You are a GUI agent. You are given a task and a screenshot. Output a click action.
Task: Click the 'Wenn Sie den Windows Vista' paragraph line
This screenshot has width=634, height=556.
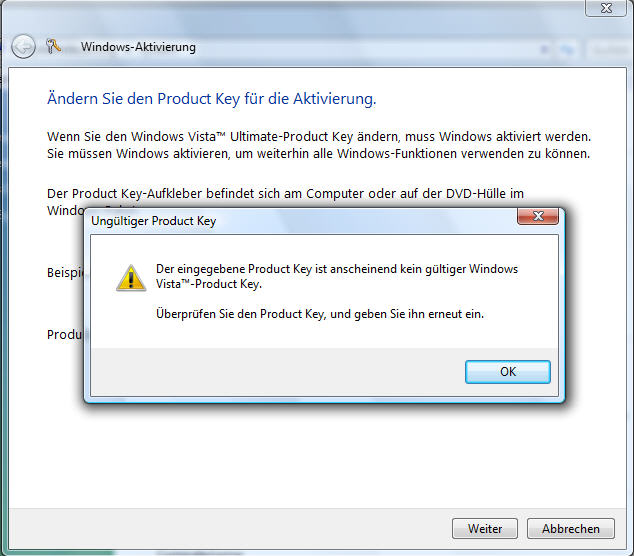(x=319, y=135)
